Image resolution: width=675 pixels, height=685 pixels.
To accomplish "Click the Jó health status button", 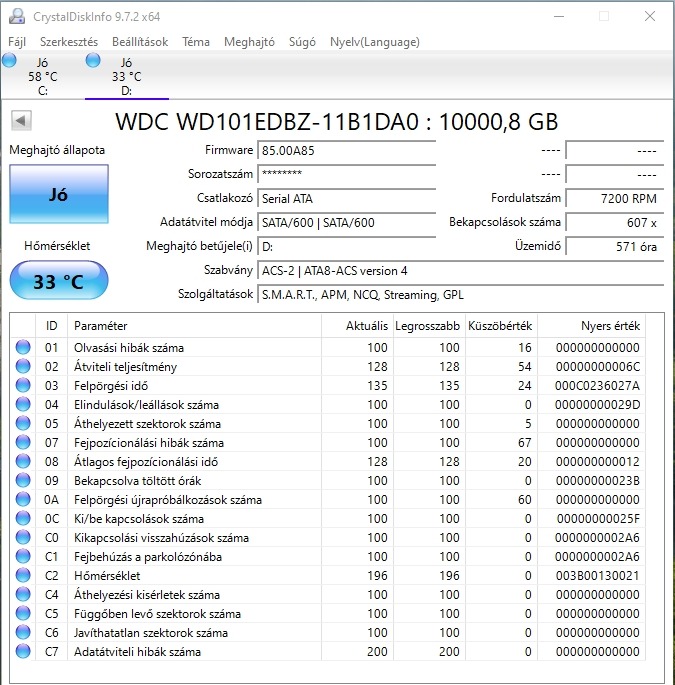I will 59,194.
